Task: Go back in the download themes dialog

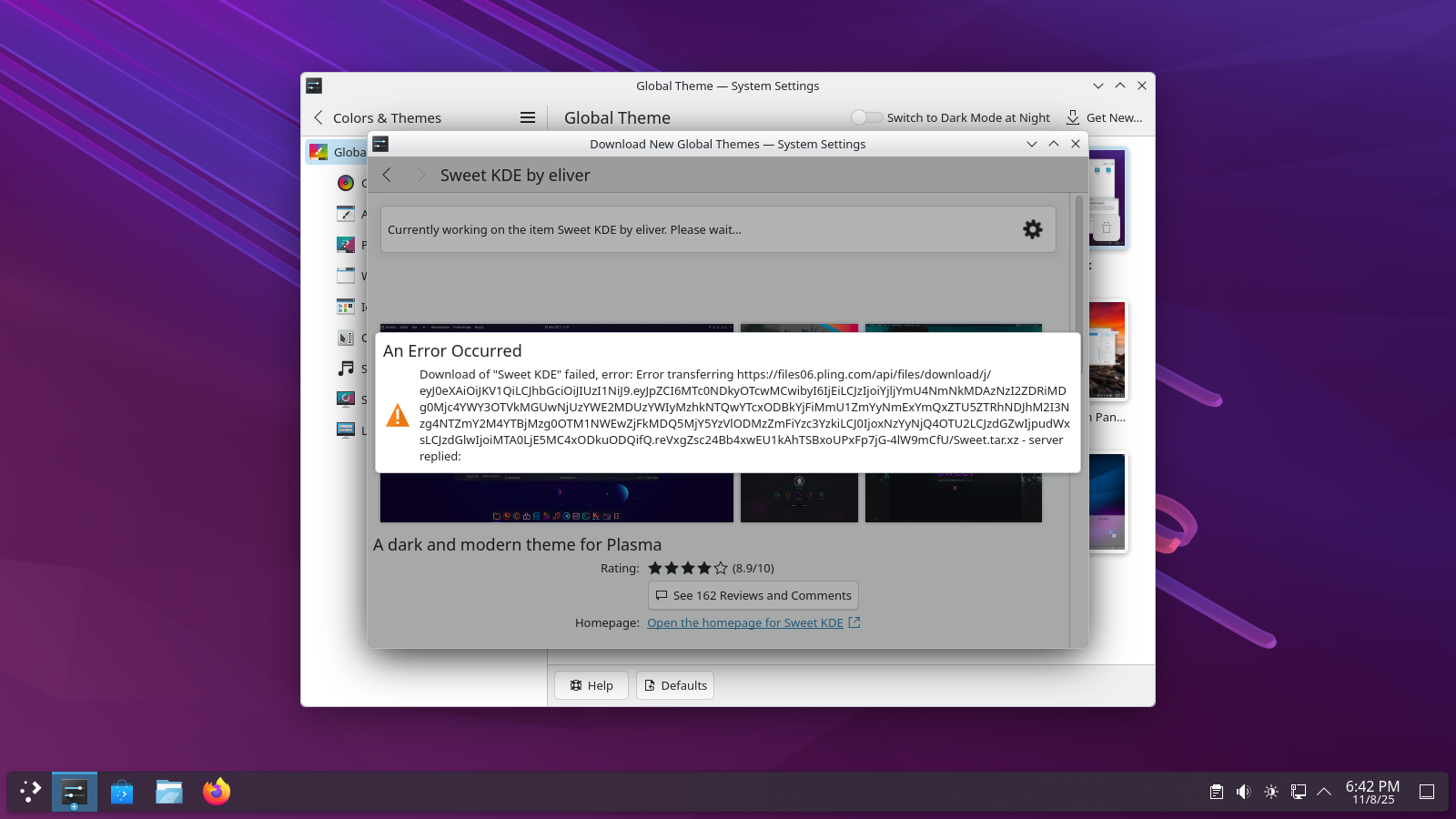Action: 387,175
